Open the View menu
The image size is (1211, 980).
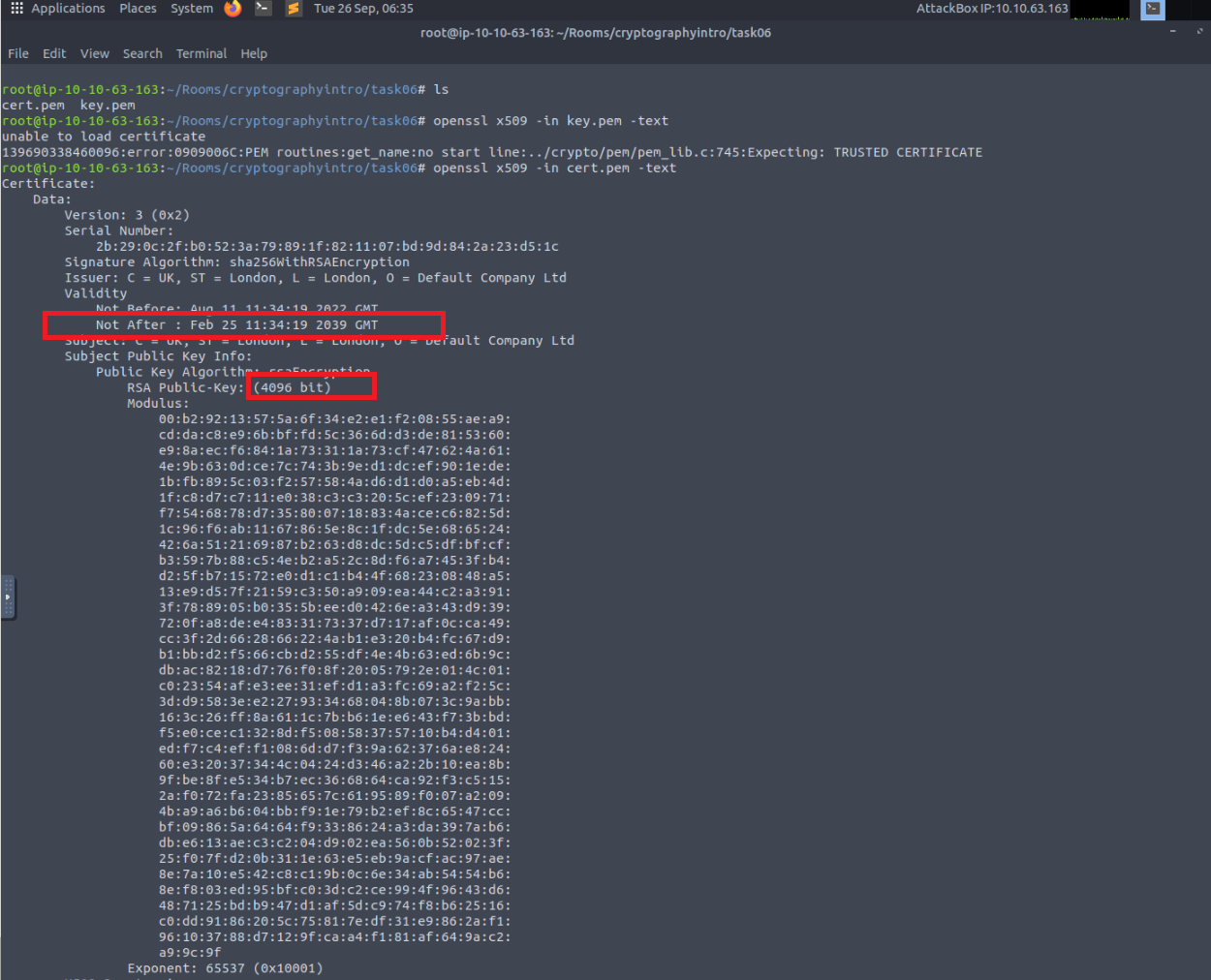[95, 53]
